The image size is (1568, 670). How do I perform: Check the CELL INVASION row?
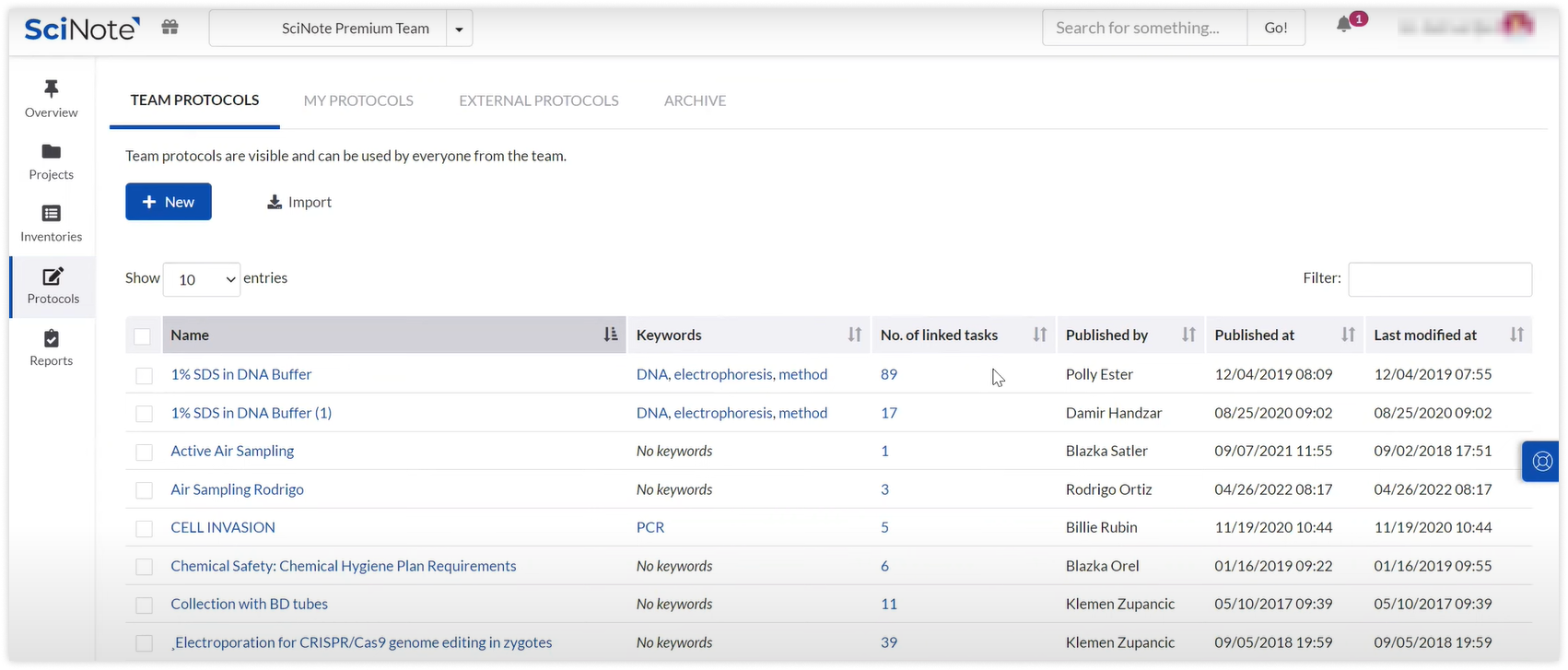pyautogui.click(x=144, y=528)
